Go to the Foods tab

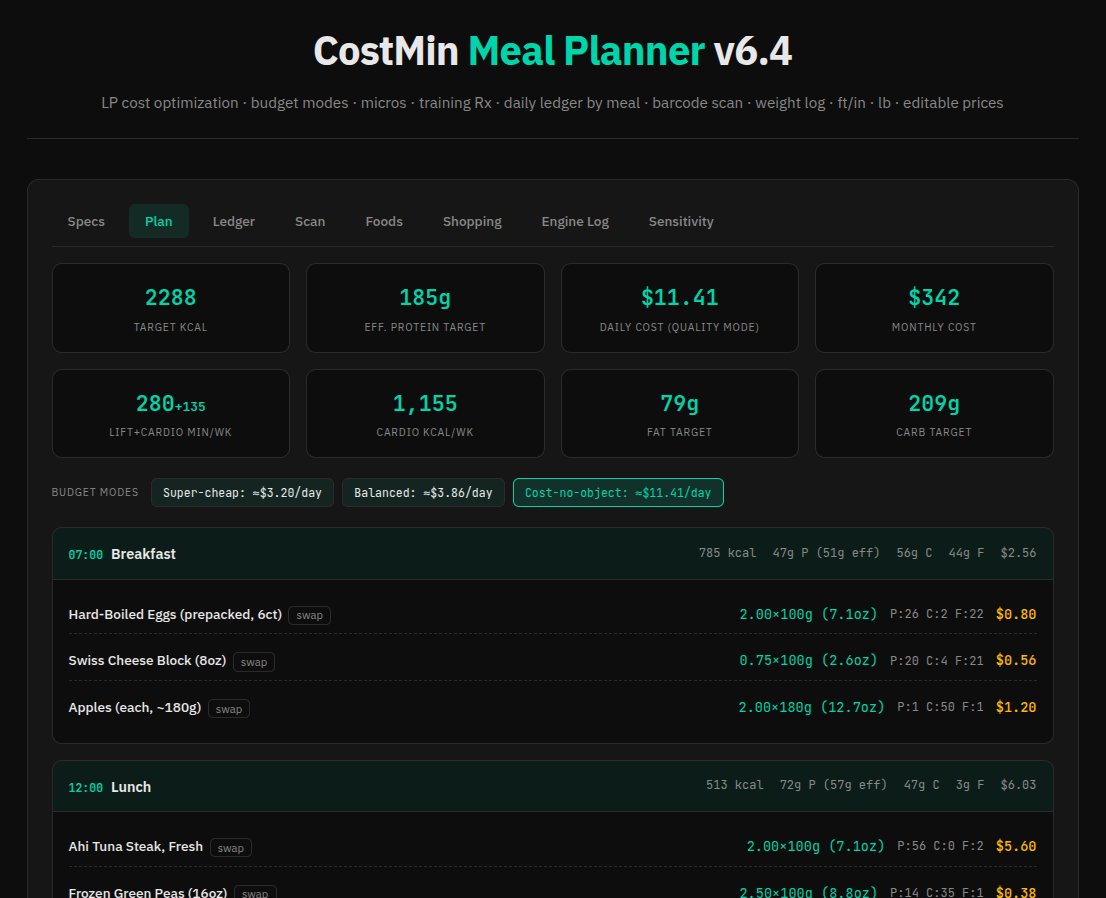pyautogui.click(x=384, y=222)
